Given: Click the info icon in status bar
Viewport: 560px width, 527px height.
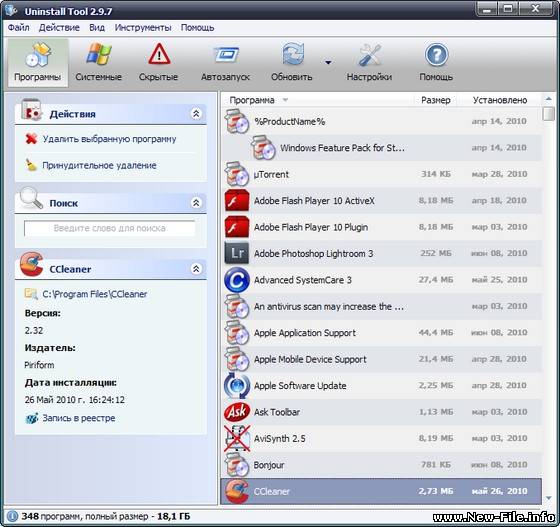Looking at the screenshot, I should (x=12, y=516).
